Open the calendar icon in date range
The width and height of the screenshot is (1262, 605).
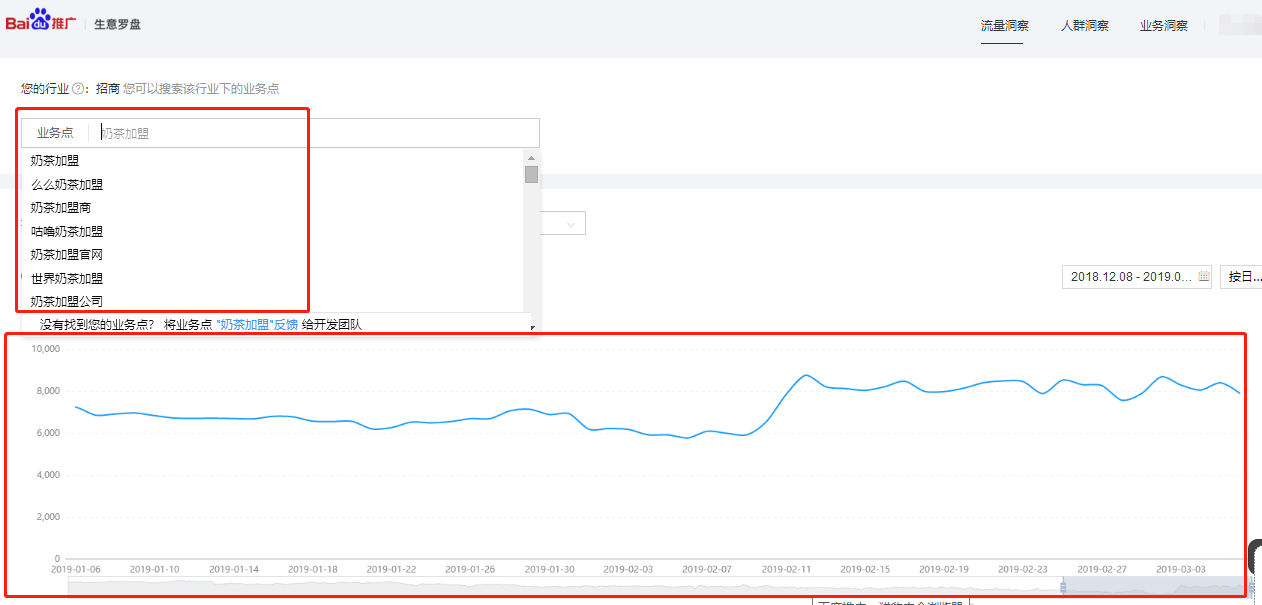coord(1203,277)
